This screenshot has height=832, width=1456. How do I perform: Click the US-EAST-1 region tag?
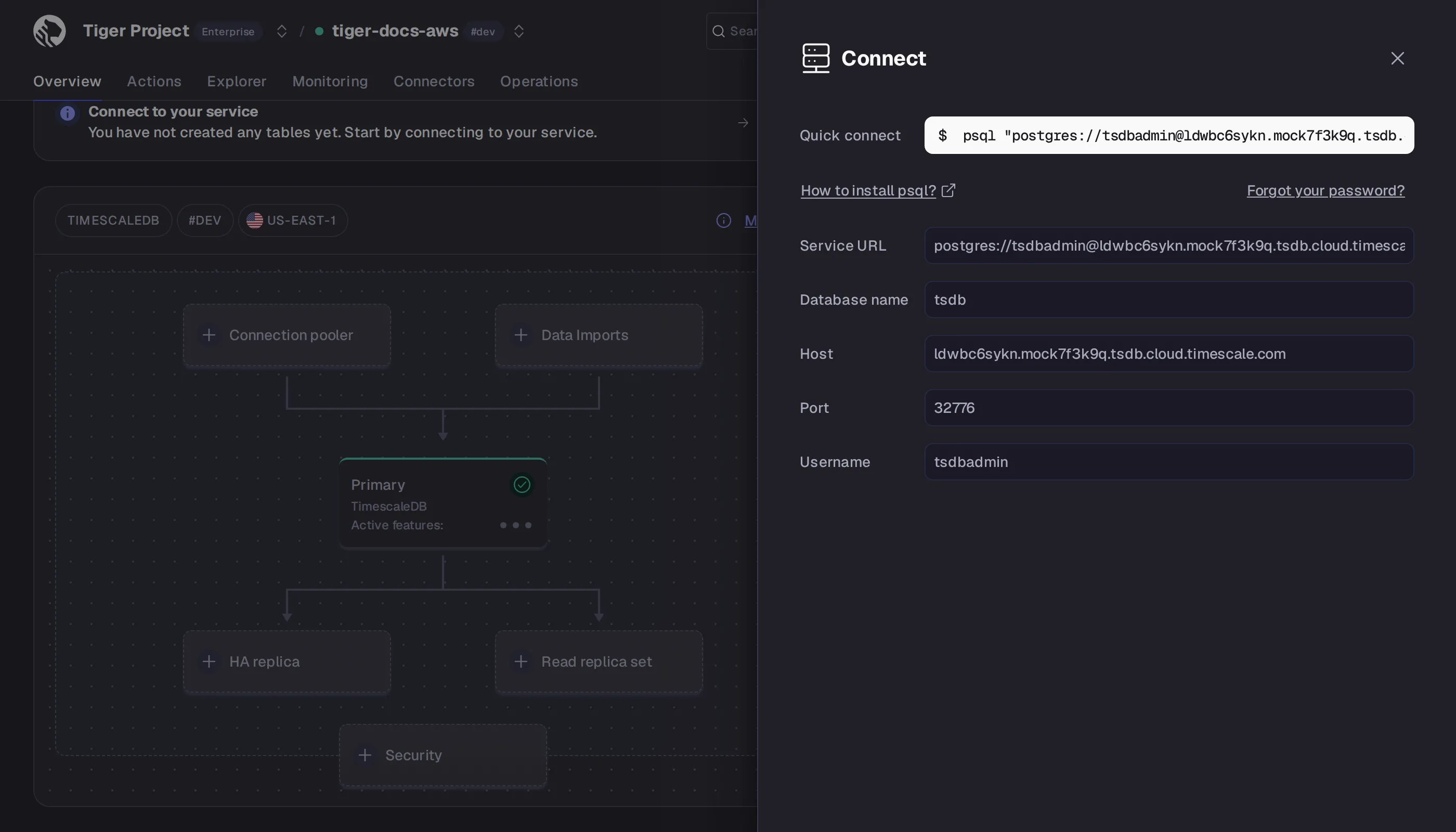click(293, 220)
